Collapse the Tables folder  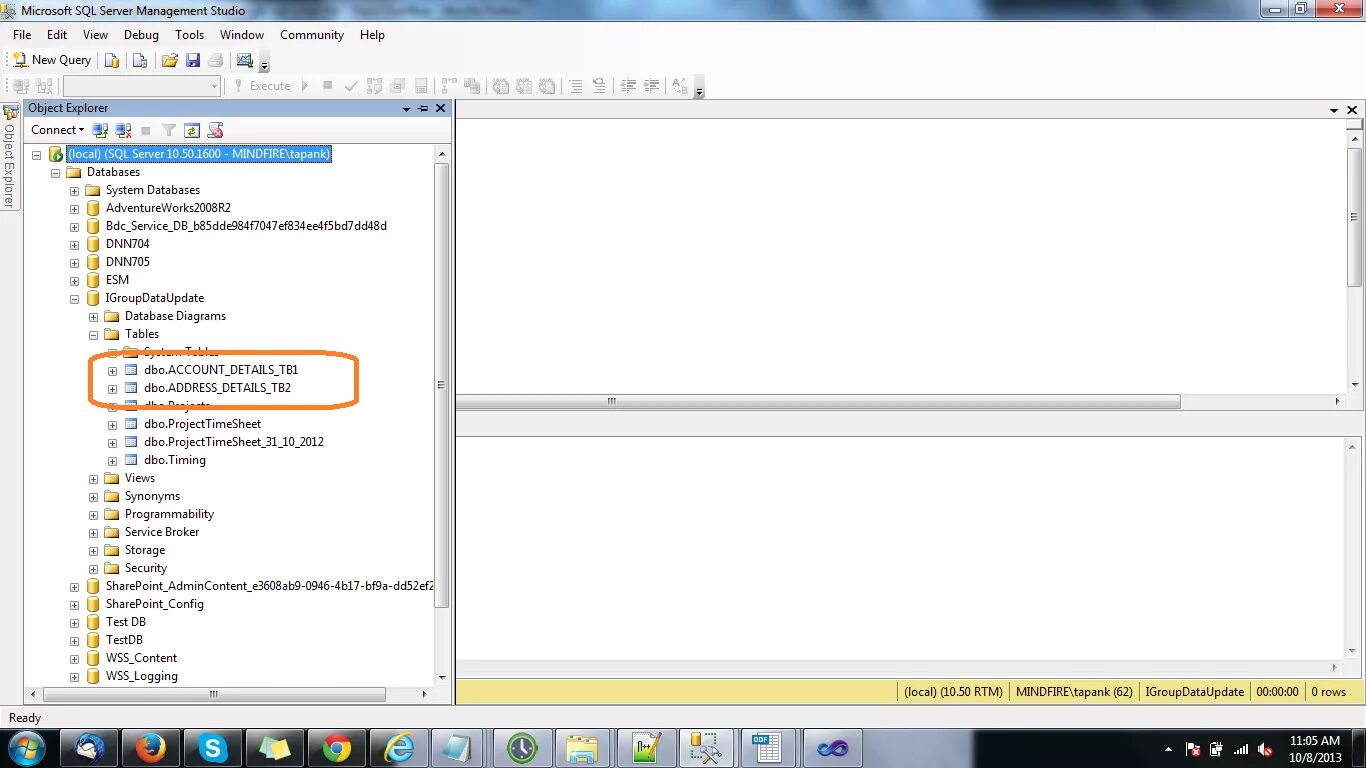[93, 335]
